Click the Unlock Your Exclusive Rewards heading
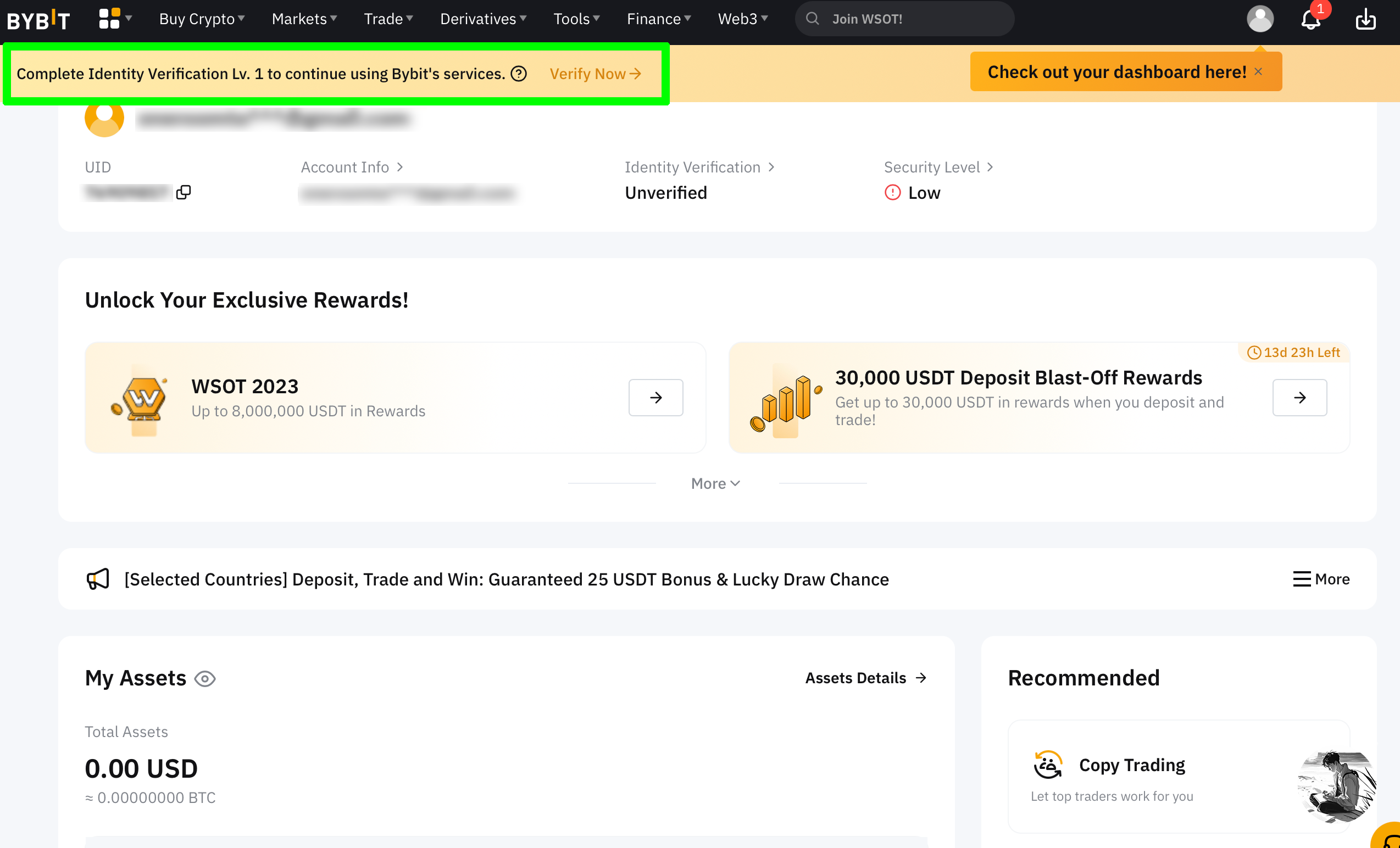 click(x=247, y=300)
